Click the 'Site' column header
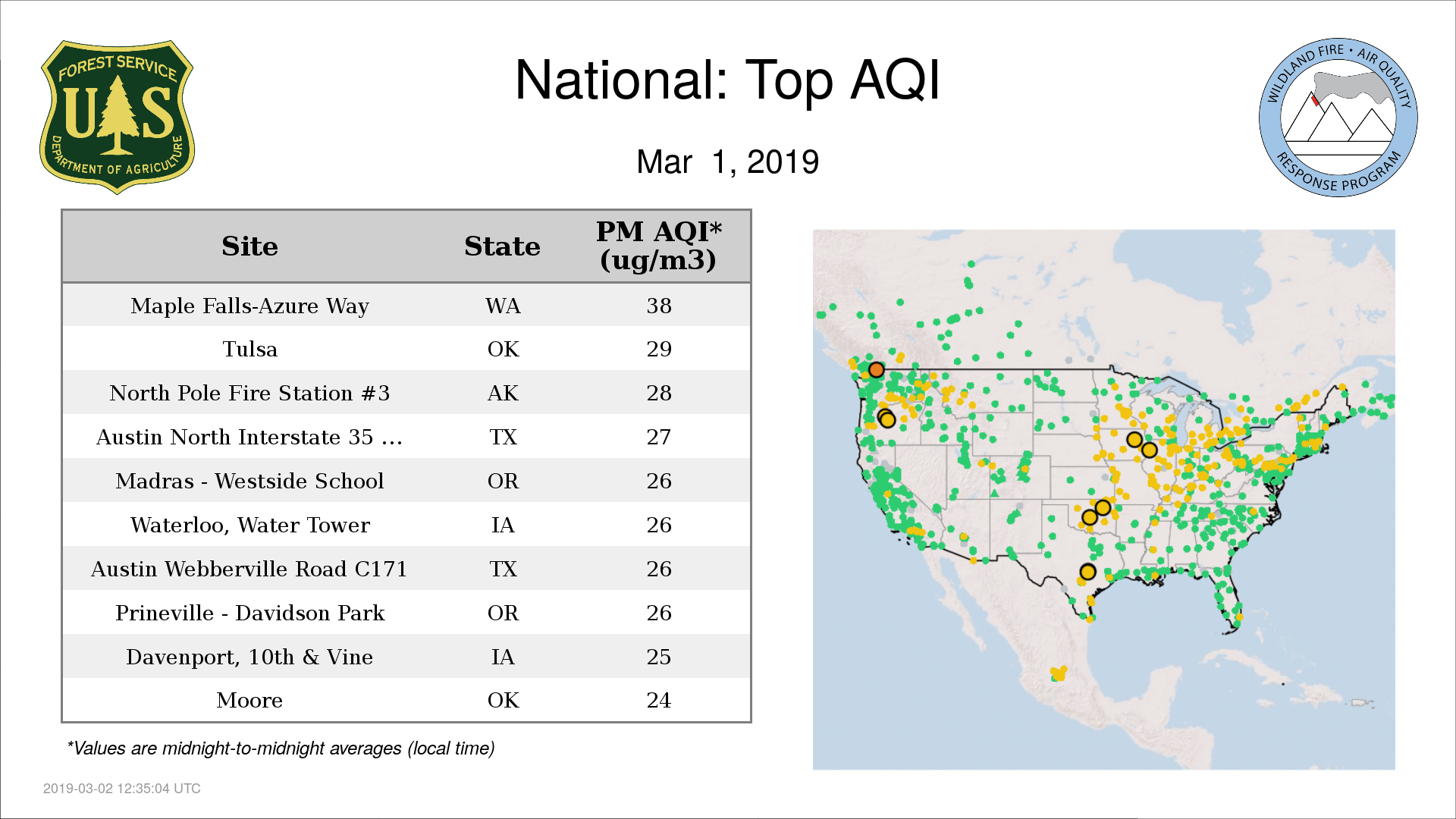 click(249, 246)
